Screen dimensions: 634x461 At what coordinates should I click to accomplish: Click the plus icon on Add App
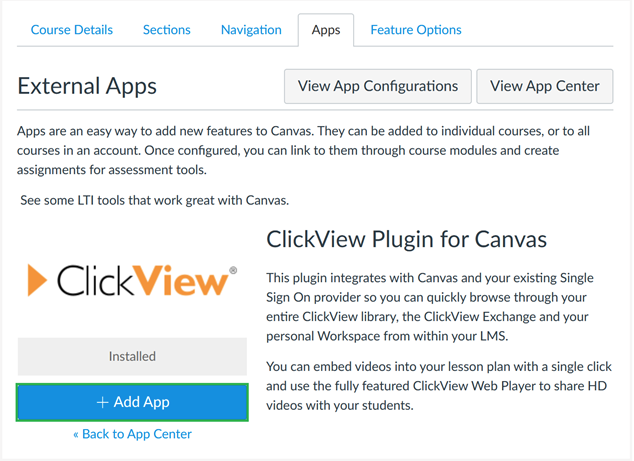coord(102,402)
